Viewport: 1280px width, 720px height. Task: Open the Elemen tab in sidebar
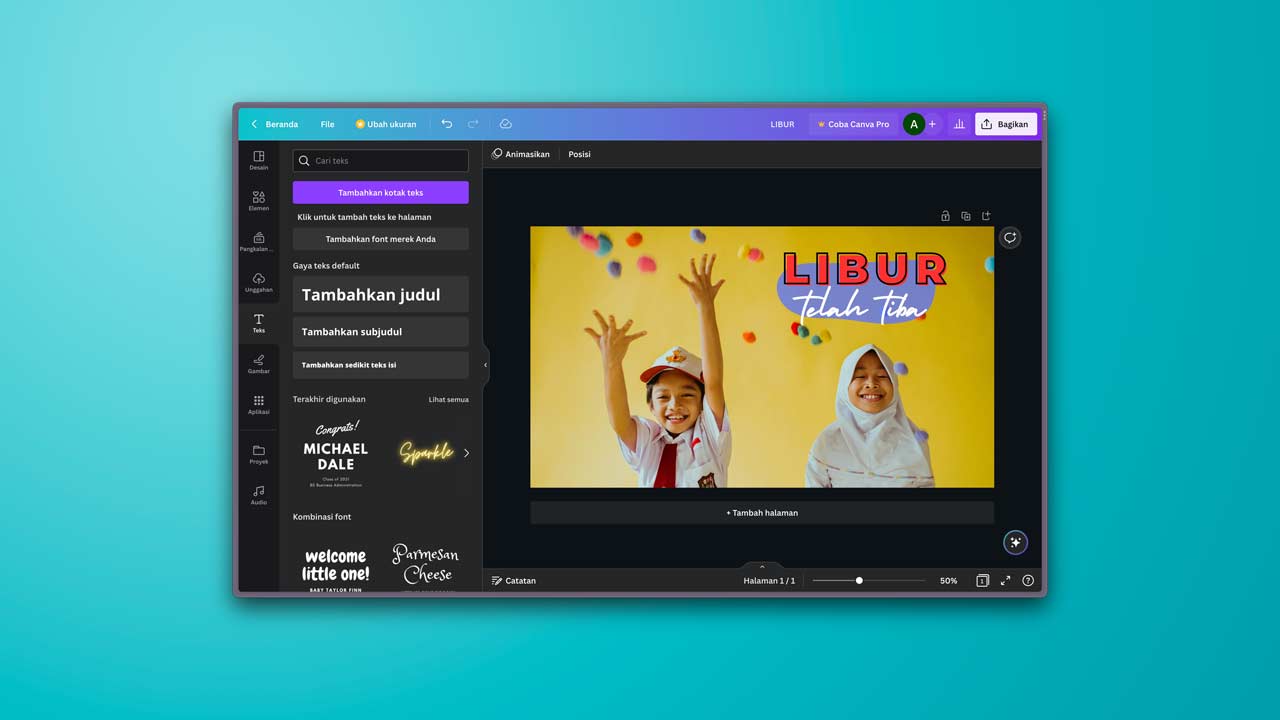coord(259,201)
